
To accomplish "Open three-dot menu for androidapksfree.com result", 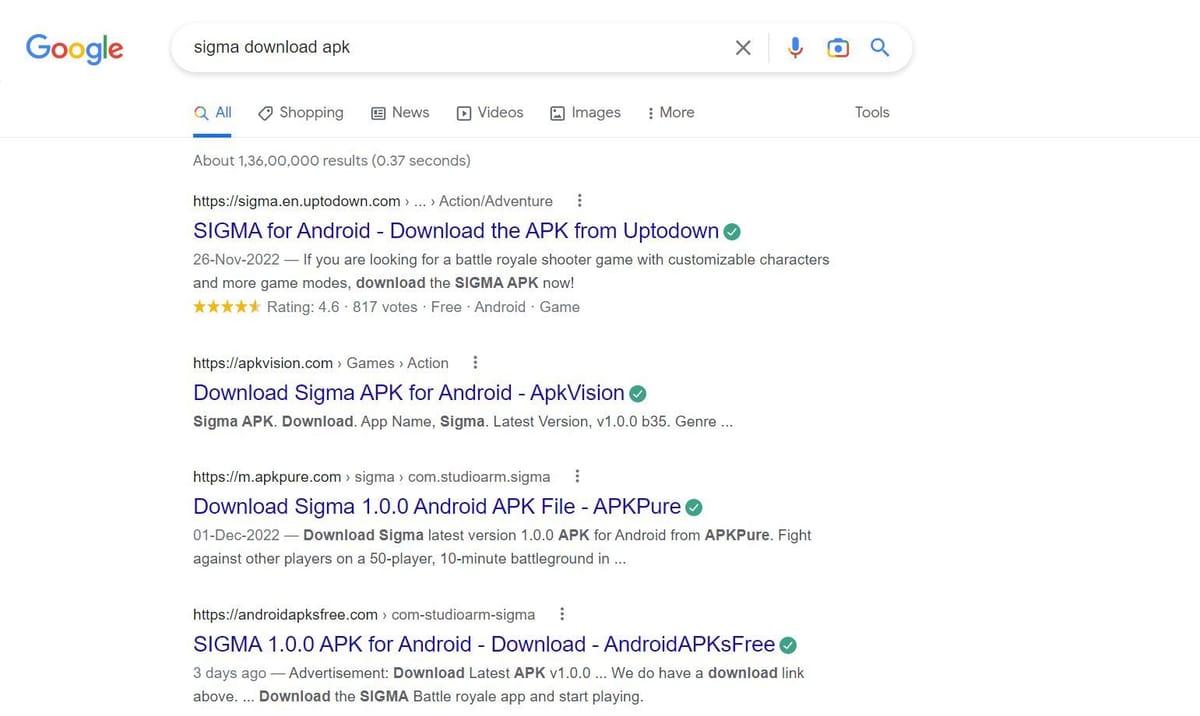I will pos(562,614).
